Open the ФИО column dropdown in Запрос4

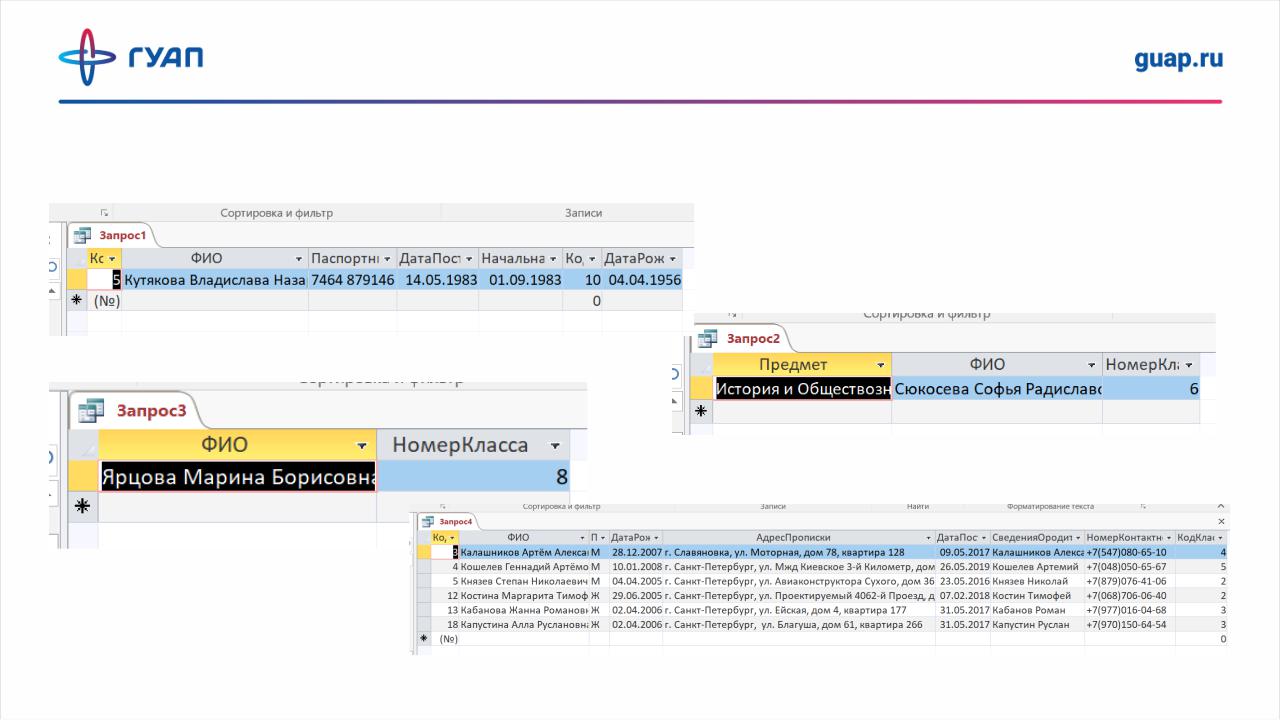pos(582,537)
